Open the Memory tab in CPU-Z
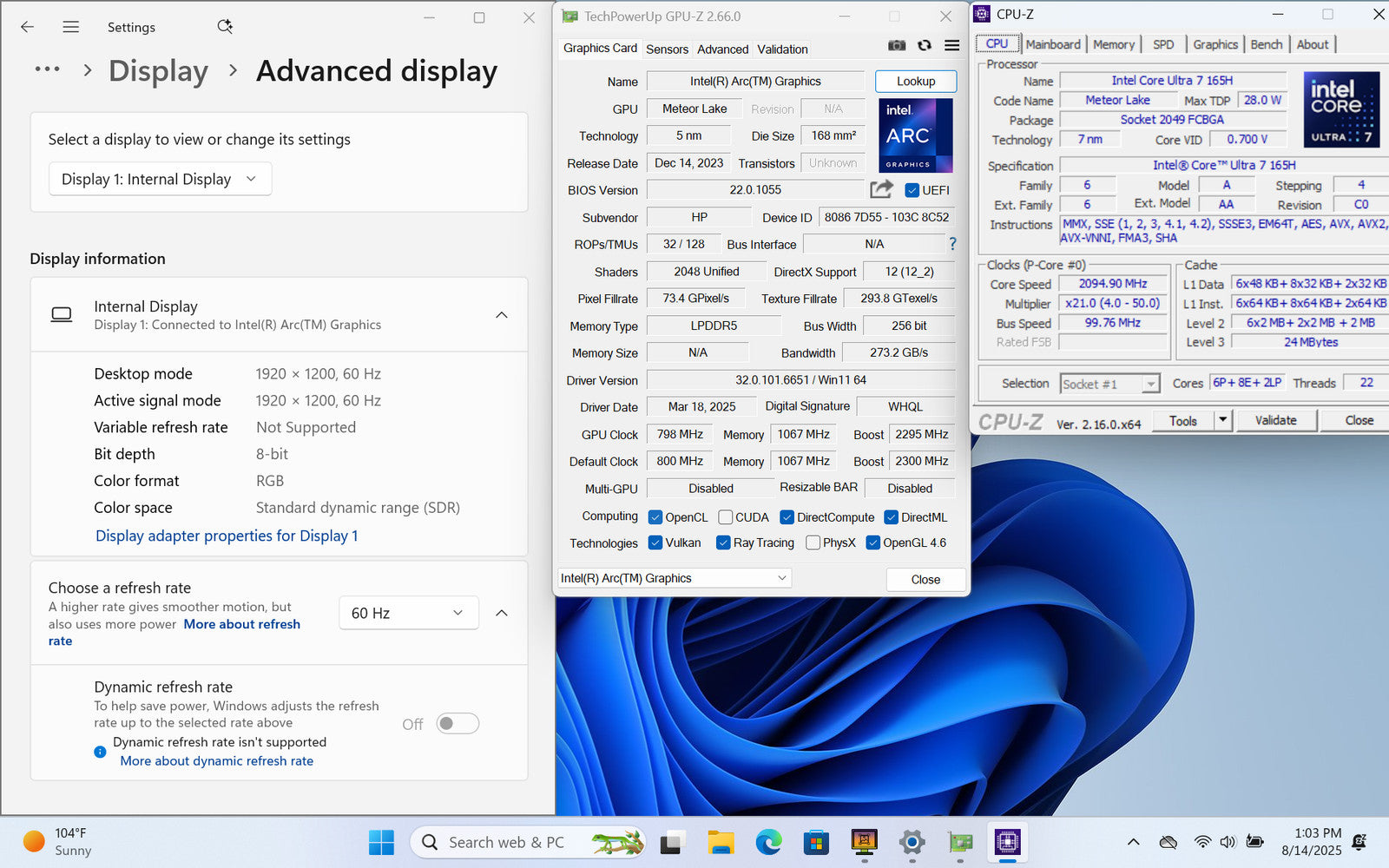Image resolution: width=1389 pixels, height=868 pixels. coord(1114,44)
